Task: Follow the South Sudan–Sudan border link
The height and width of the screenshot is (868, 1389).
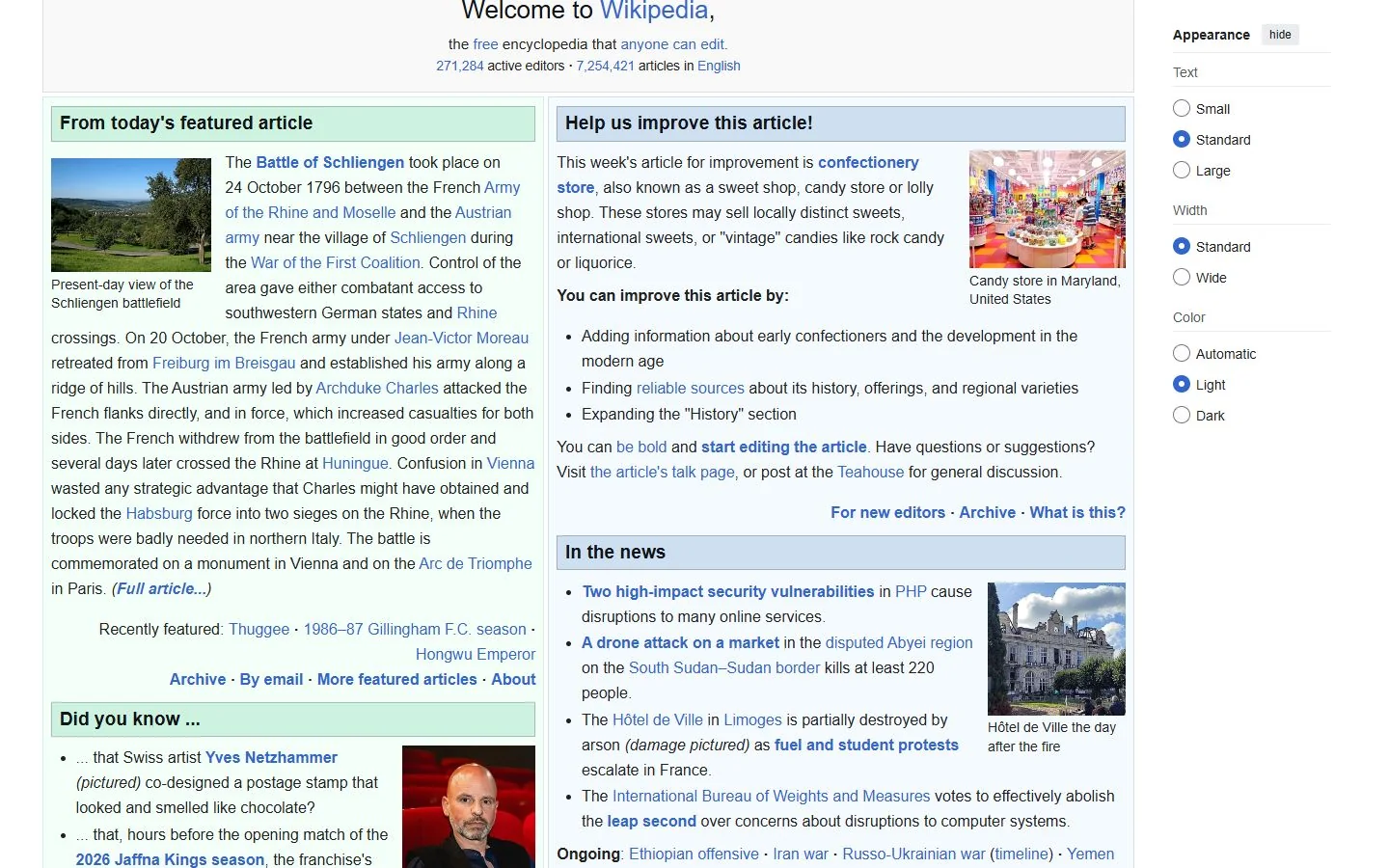Action: [724, 667]
